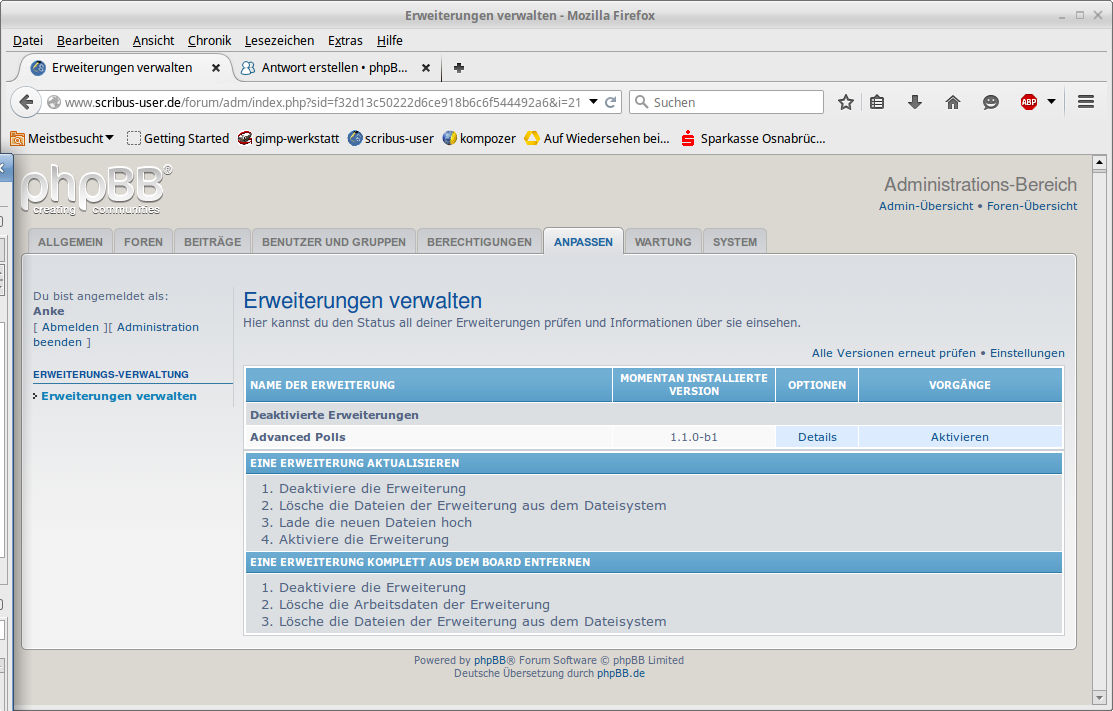Switch to the BENUTZER UND GRUPPEN tab
The width and height of the screenshot is (1113, 711).
click(334, 242)
